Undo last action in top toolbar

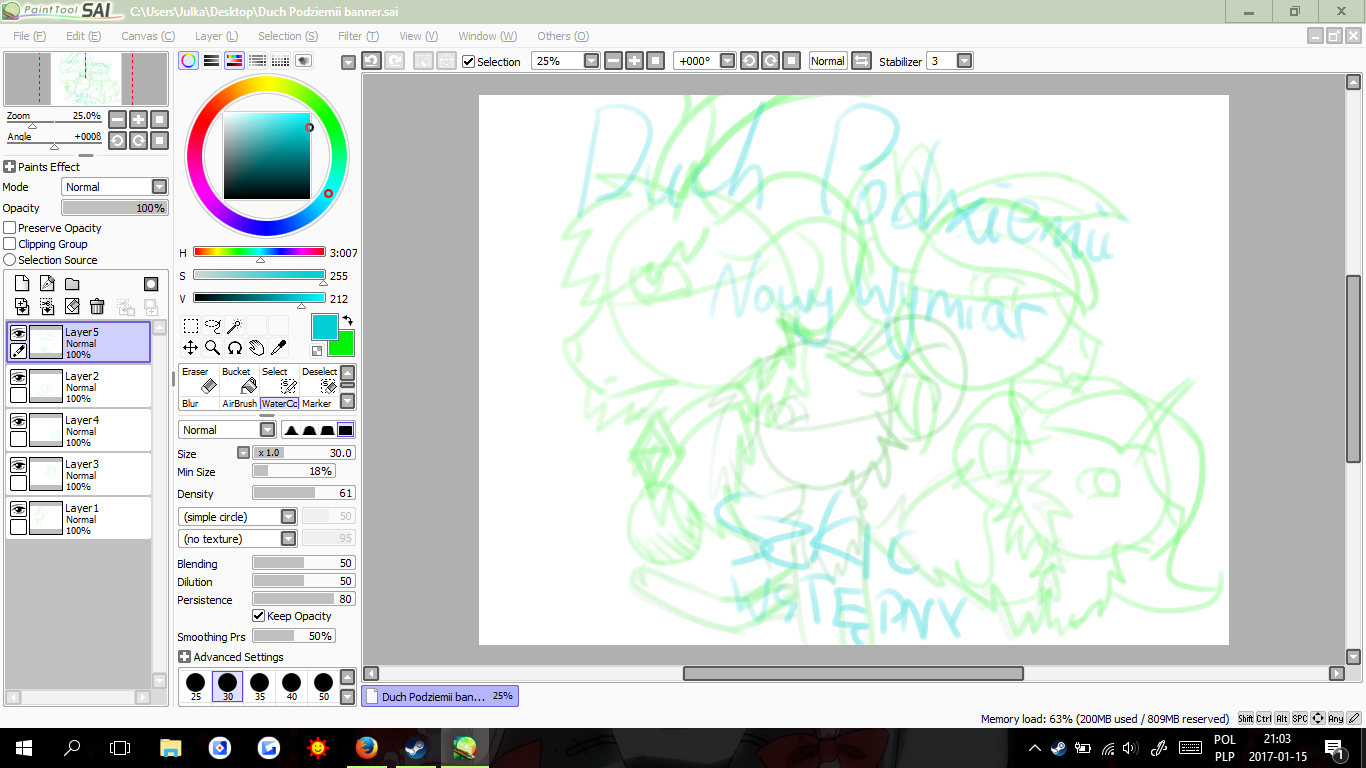(x=371, y=61)
